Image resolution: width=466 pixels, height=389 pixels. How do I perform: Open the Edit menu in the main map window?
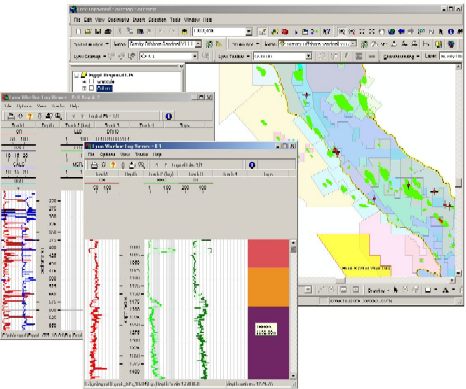(x=88, y=20)
